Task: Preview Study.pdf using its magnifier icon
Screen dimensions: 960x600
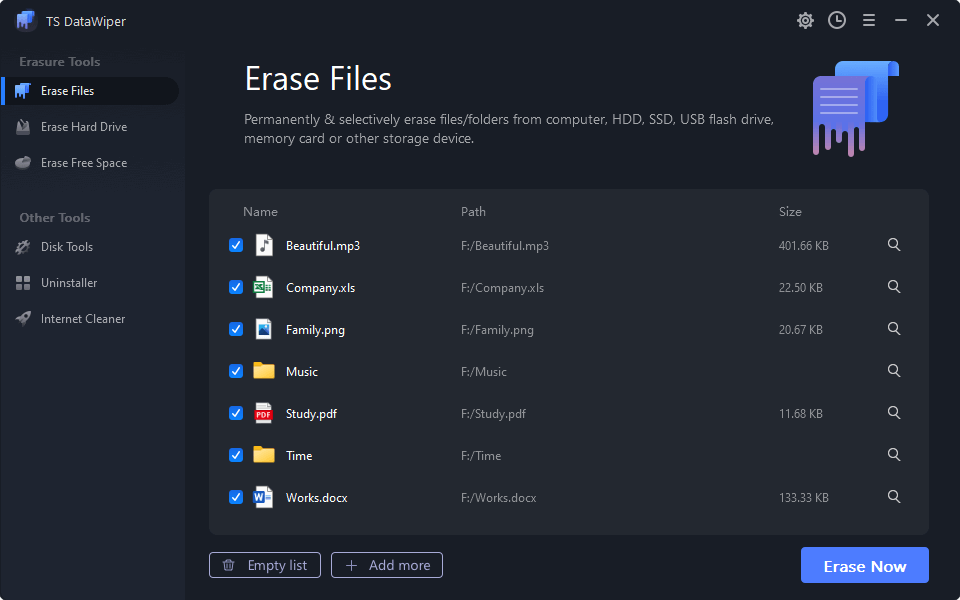Action: point(894,413)
